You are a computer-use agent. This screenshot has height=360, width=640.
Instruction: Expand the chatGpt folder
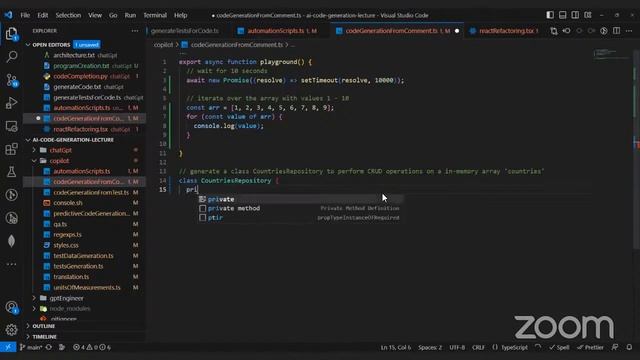tap(60, 150)
